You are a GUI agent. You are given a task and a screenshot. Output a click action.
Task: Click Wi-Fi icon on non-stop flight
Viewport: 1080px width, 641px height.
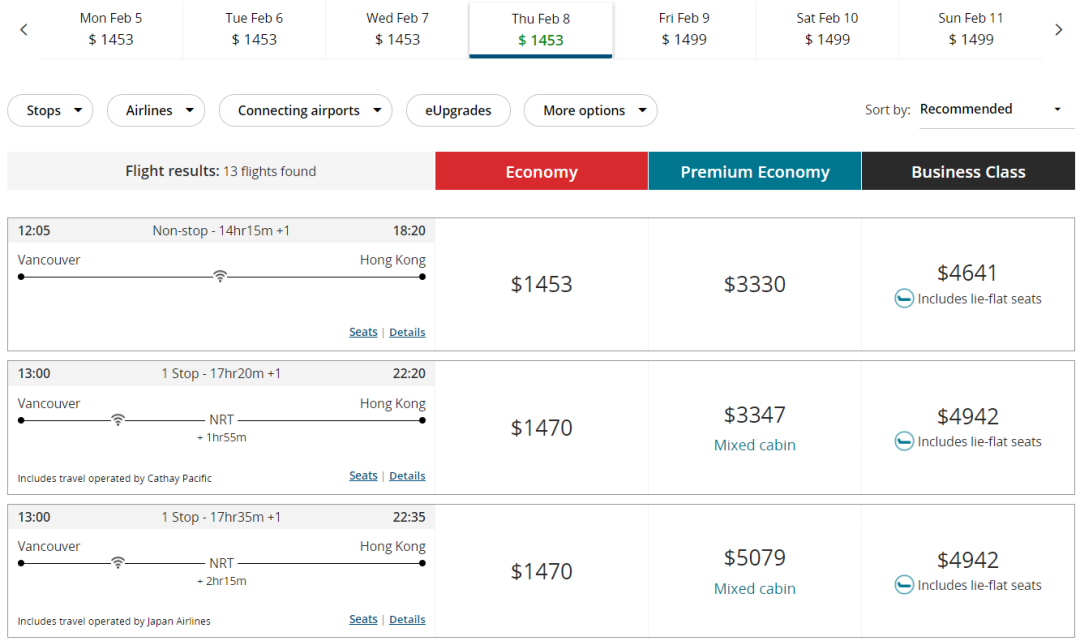click(x=220, y=276)
